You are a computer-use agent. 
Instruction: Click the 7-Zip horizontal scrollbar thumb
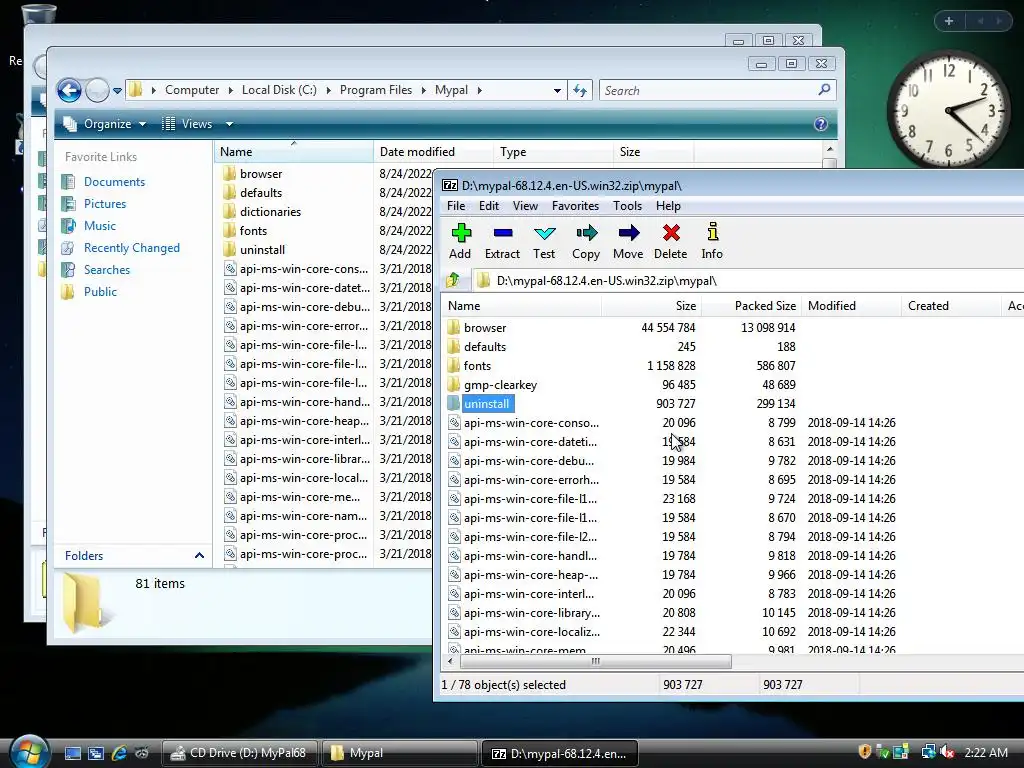[596, 662]
